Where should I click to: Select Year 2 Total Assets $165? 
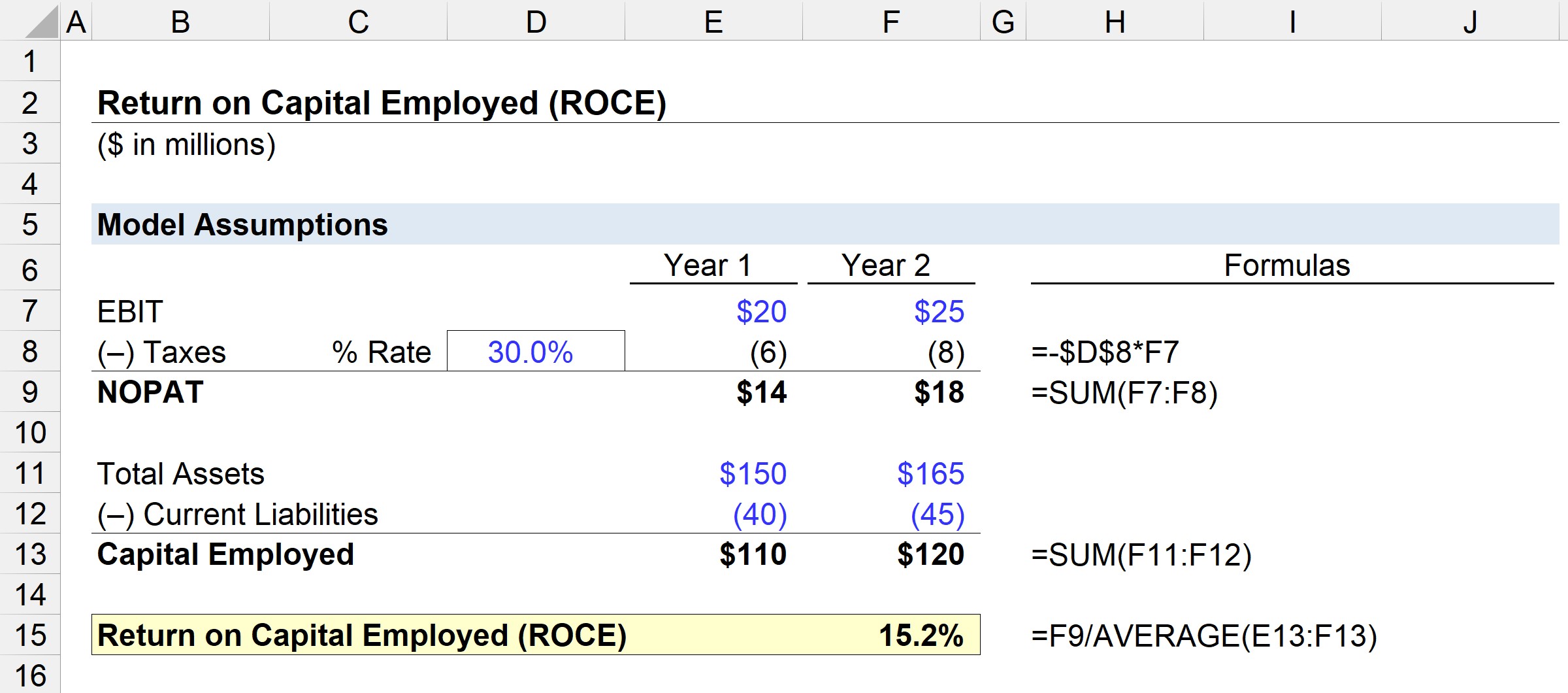pyautogui.click(x=930, y=474)
